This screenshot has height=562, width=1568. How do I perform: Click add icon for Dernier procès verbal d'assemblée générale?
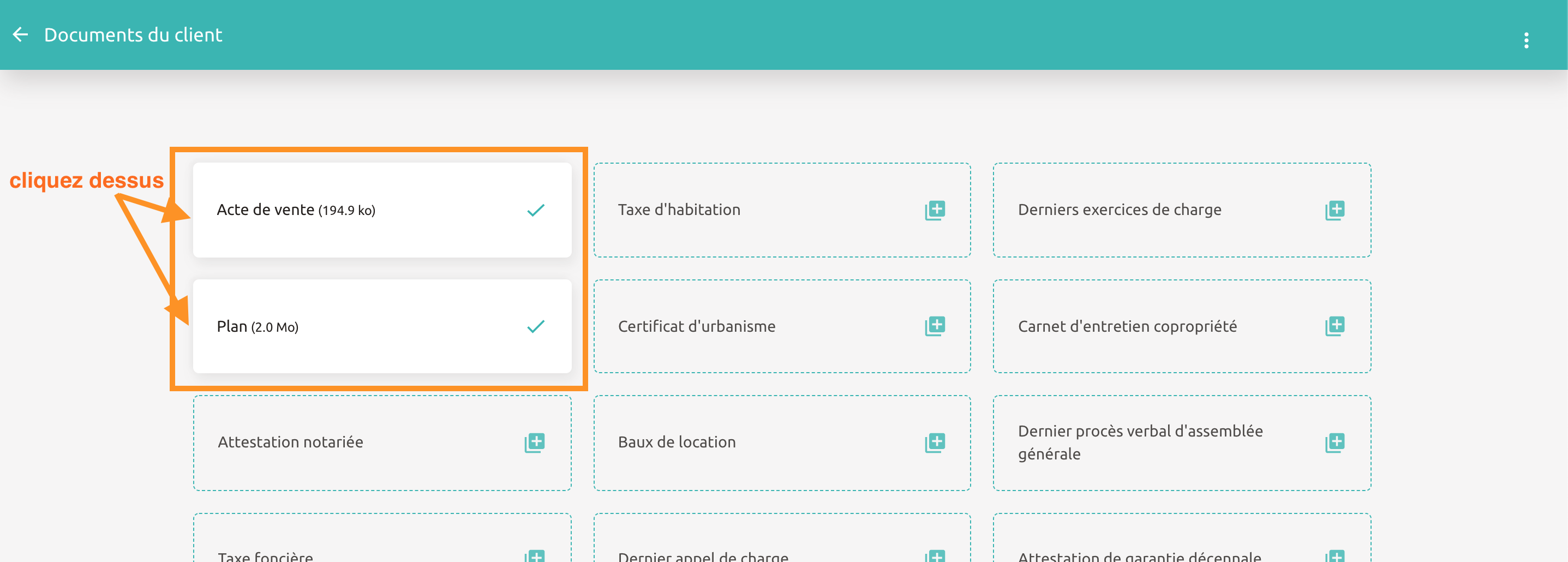[x=1335, y=443]
